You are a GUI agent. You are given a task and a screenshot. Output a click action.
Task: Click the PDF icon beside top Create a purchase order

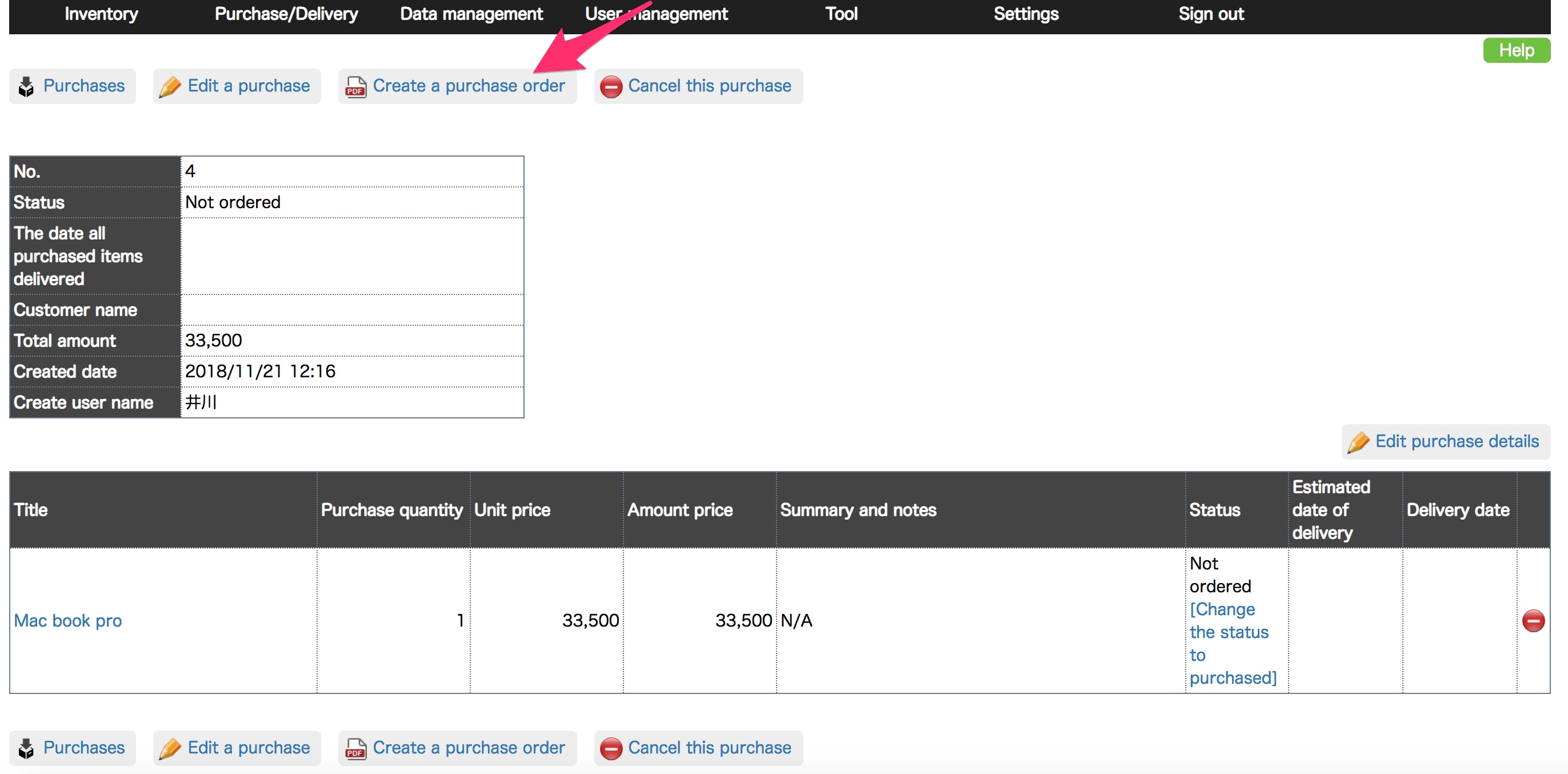pos(355,86)
